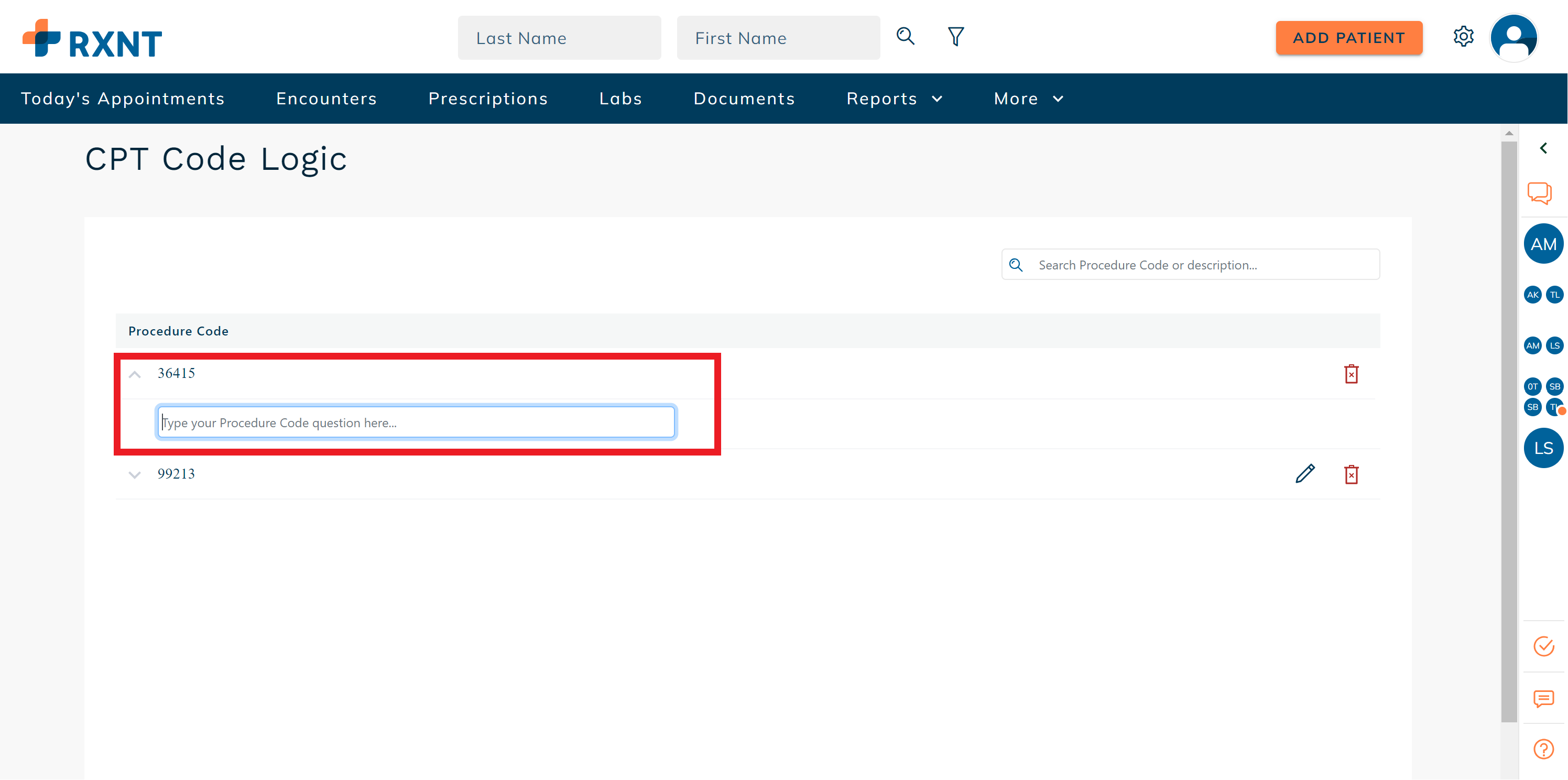The width and height of the screenshot is (1568, 780).
Task: Expand the 99213 procedure code row
Action: [134, 475]
